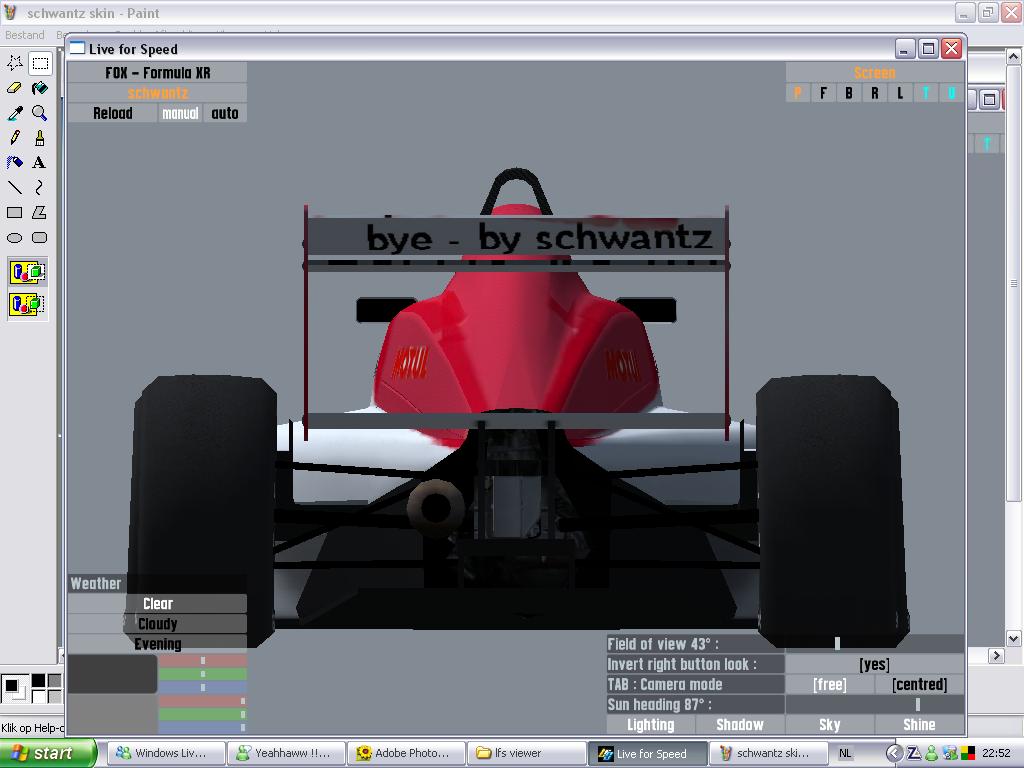Viewport: 1024px width, 768px height.
Task: Adjust the upper red color slider
Action: pos(202,661)
